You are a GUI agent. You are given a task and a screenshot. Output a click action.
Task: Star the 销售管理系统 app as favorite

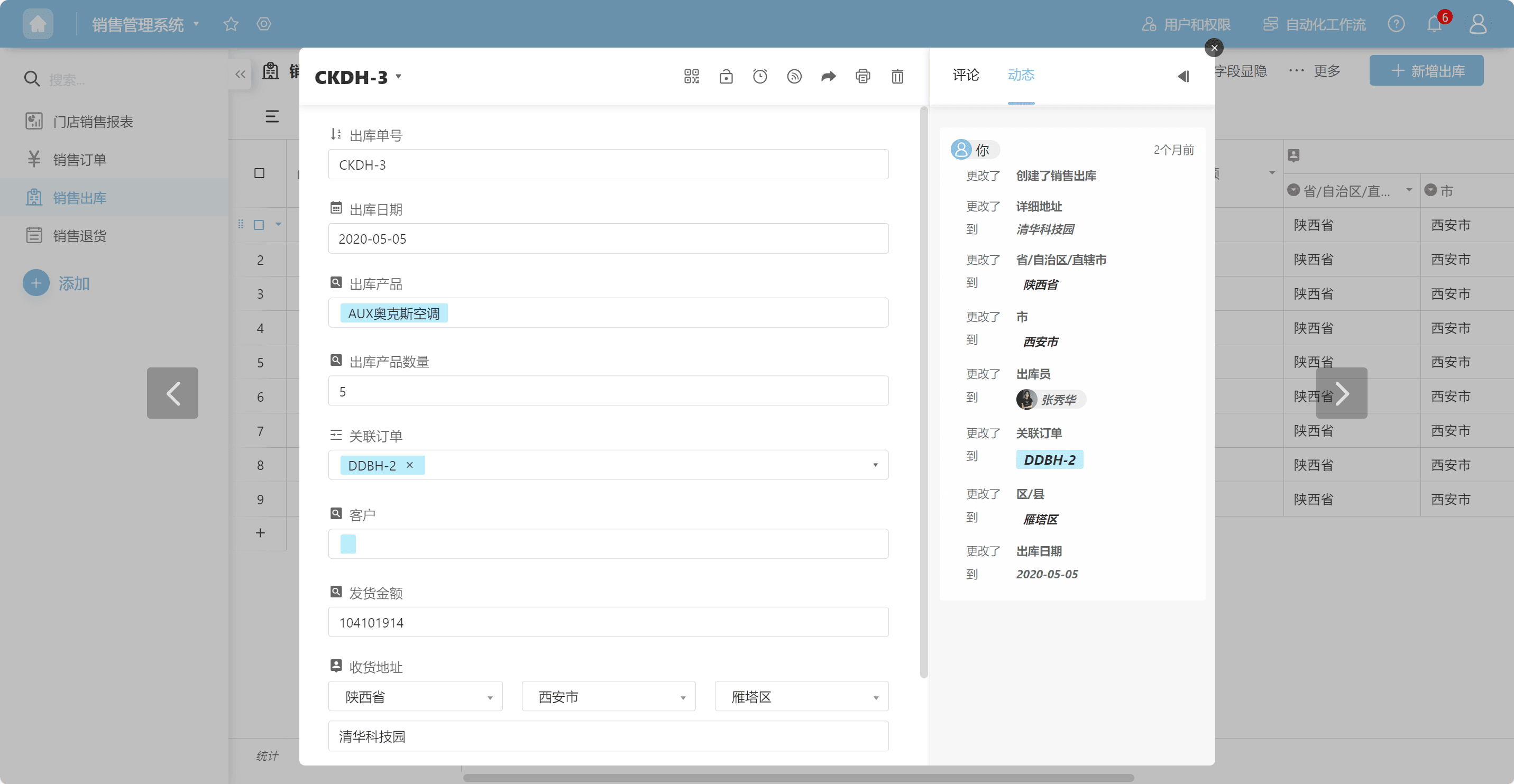pyautogui.click(x=231, y=24)
